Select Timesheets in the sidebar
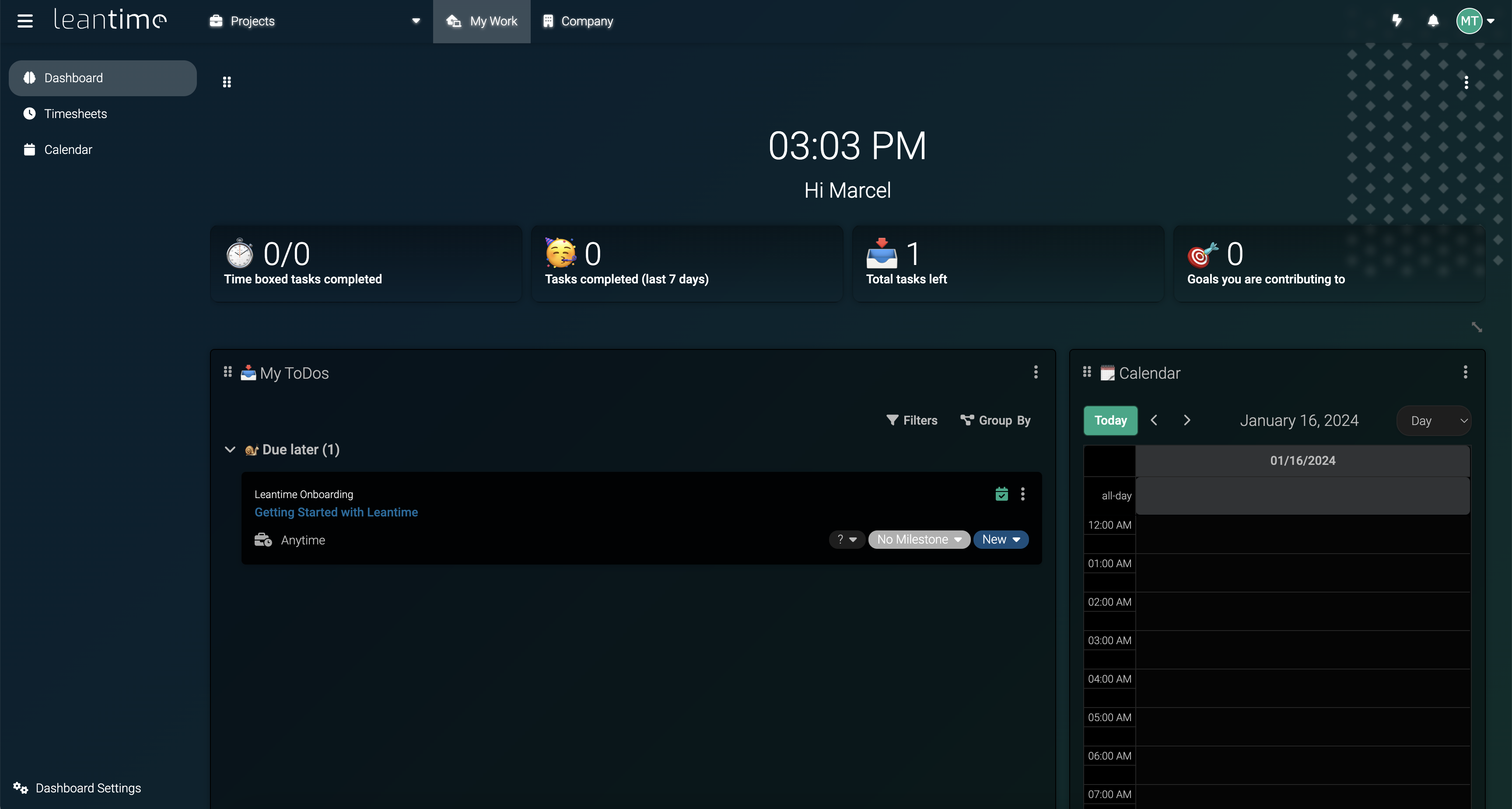 pyautogui.click(x=75, y=113)
